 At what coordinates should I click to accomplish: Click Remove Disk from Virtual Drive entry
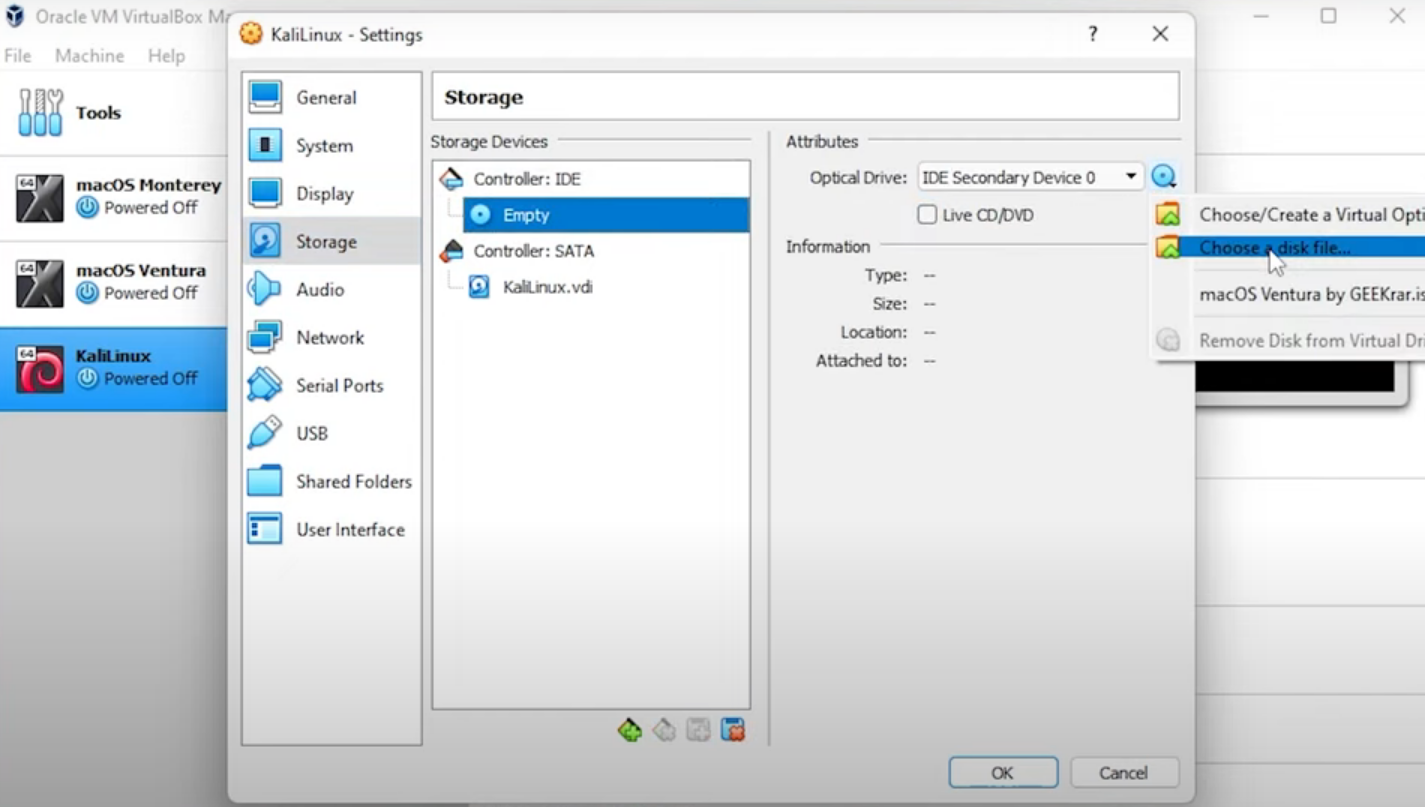coord(1289,341)
